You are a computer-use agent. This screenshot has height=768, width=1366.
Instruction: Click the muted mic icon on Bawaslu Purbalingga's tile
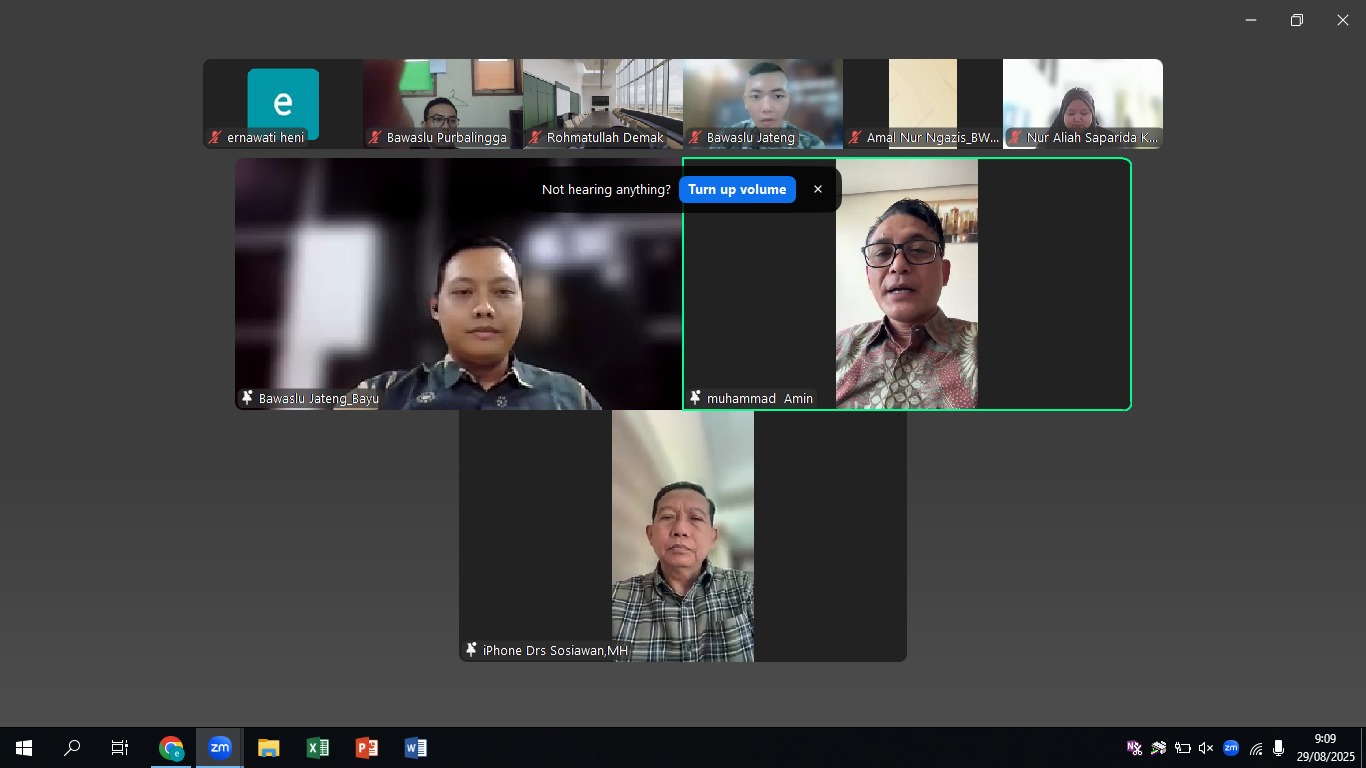pos(374,139)
